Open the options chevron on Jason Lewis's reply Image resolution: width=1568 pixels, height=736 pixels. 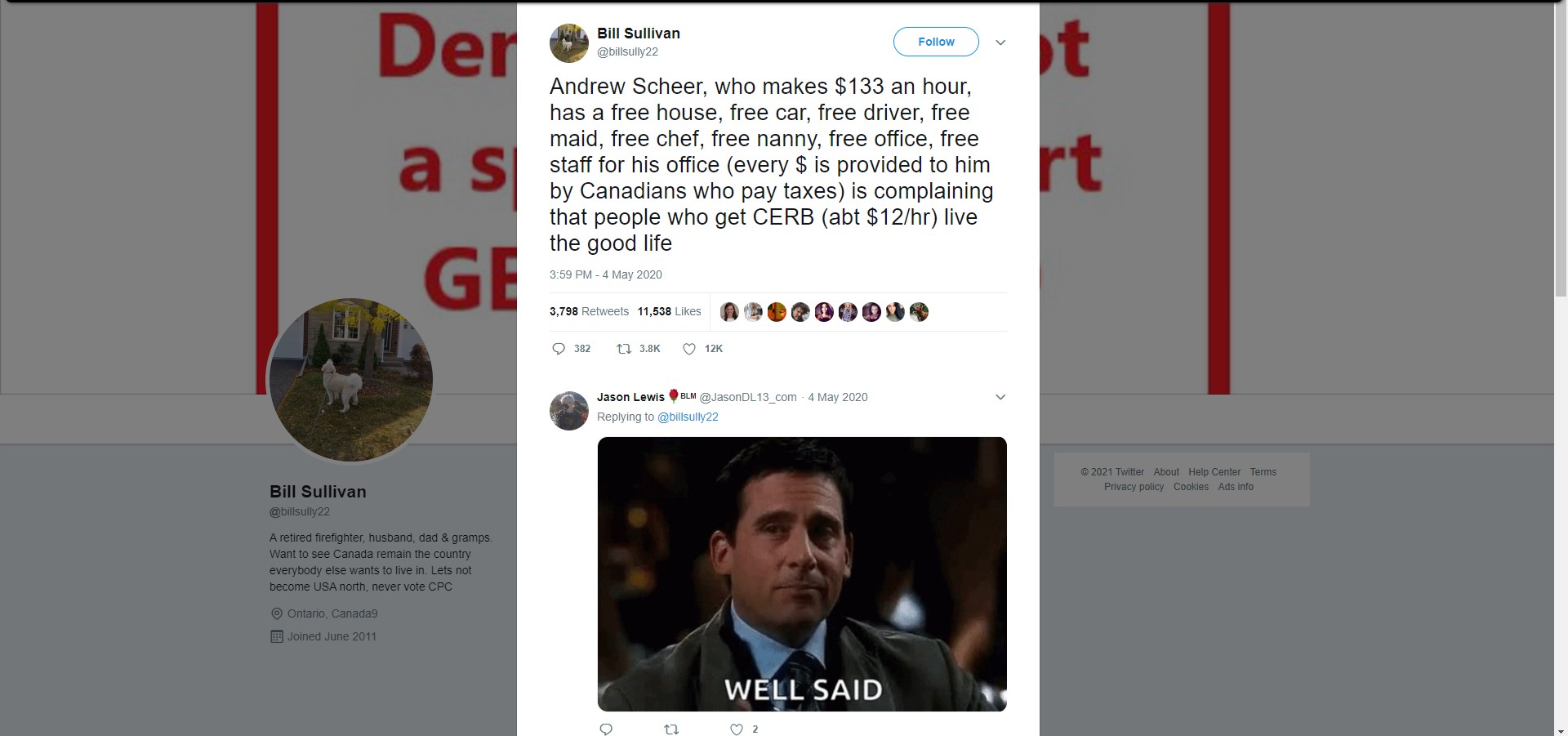(1000, 397)
